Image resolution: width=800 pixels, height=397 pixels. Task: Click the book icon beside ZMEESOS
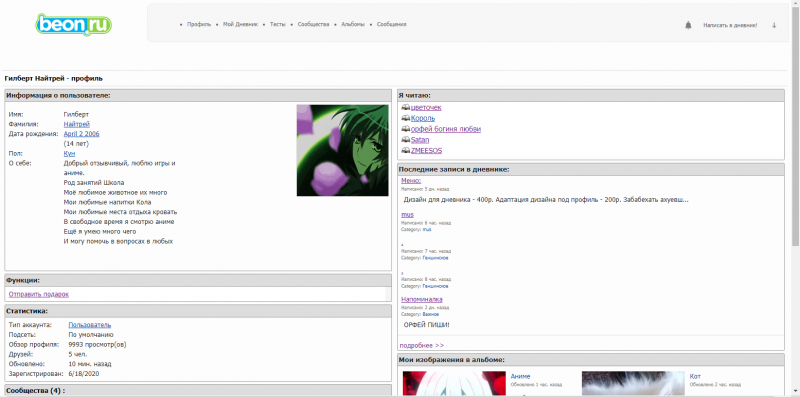click(406, 151)
